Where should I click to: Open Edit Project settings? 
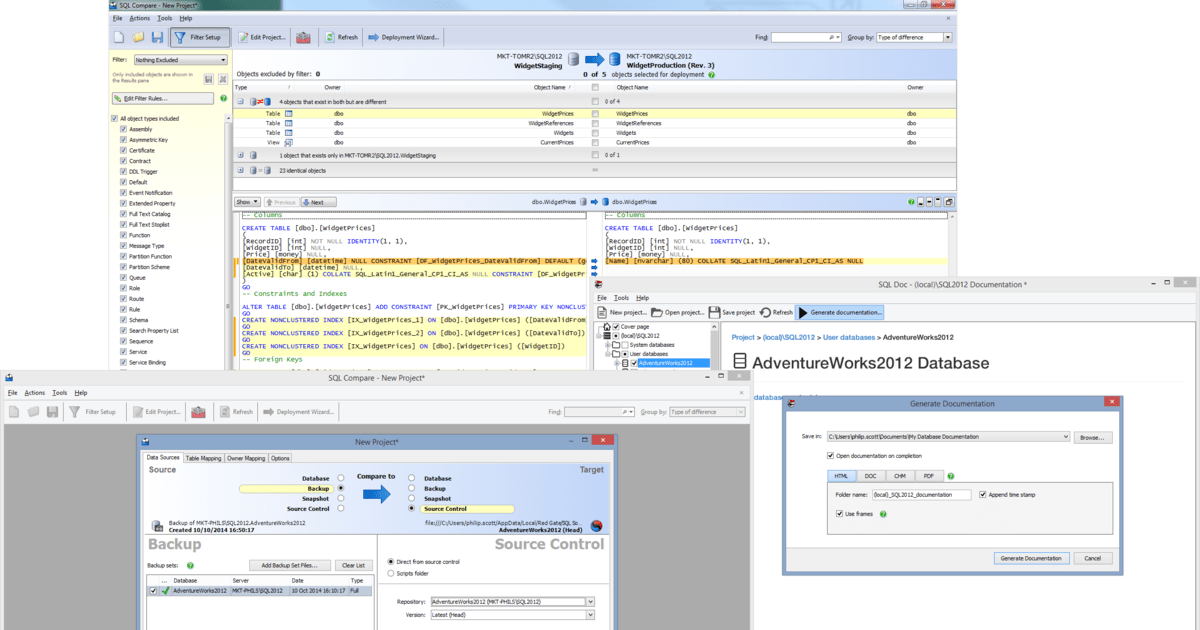coord(262,36)
